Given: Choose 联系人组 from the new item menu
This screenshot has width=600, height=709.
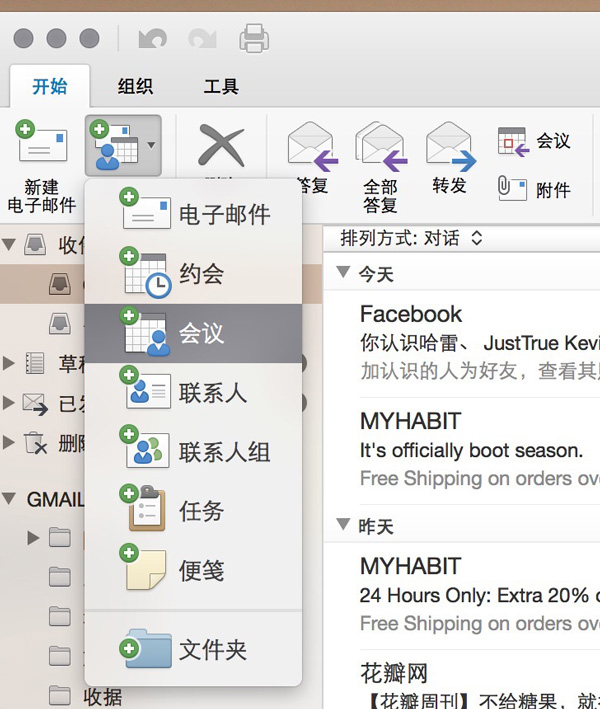Looking at the screenshot, I should [193, 452].
